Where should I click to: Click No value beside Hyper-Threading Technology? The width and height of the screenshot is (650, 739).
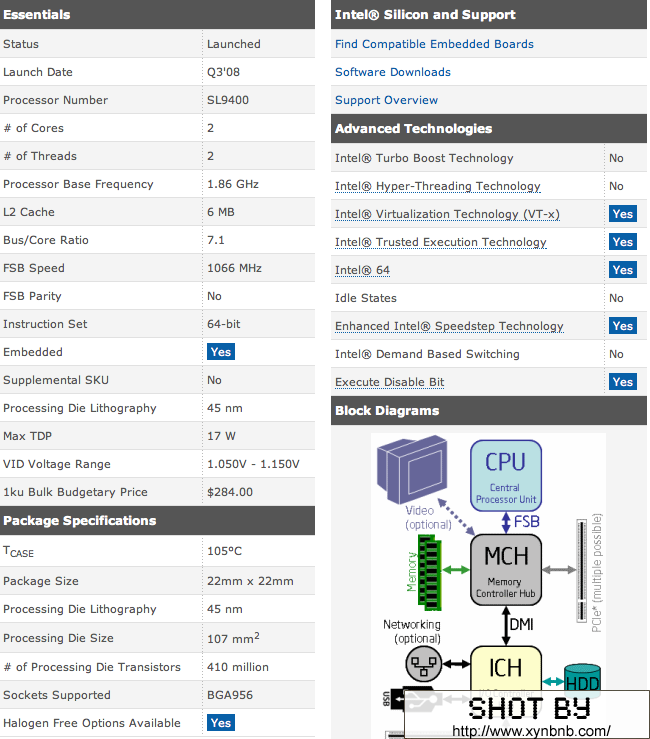pyautogui.click(x=616, y=186)
